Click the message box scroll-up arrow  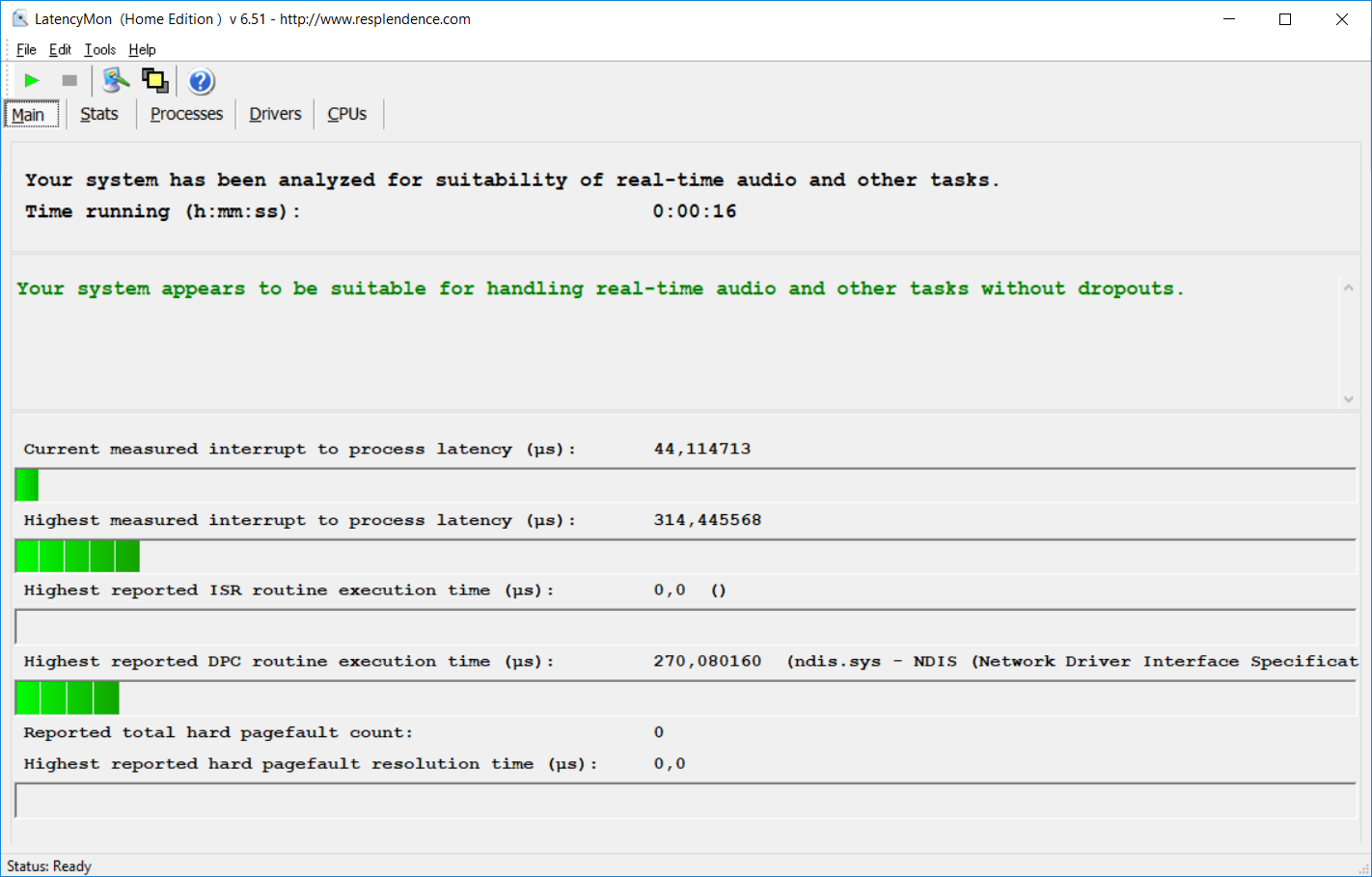pos(1348,288)
